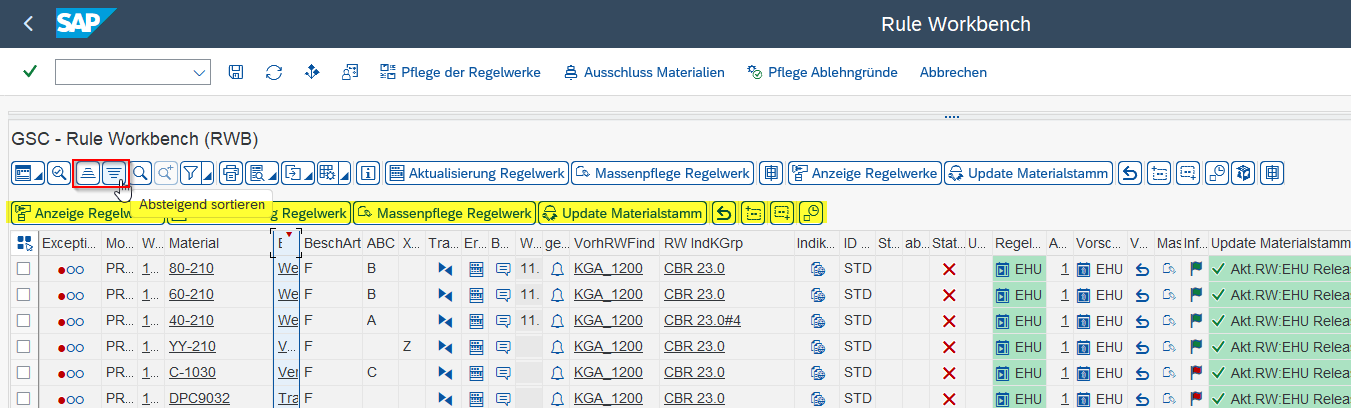Open the information 'i' icon
The image size is (1351, 408).
(369, 173)
